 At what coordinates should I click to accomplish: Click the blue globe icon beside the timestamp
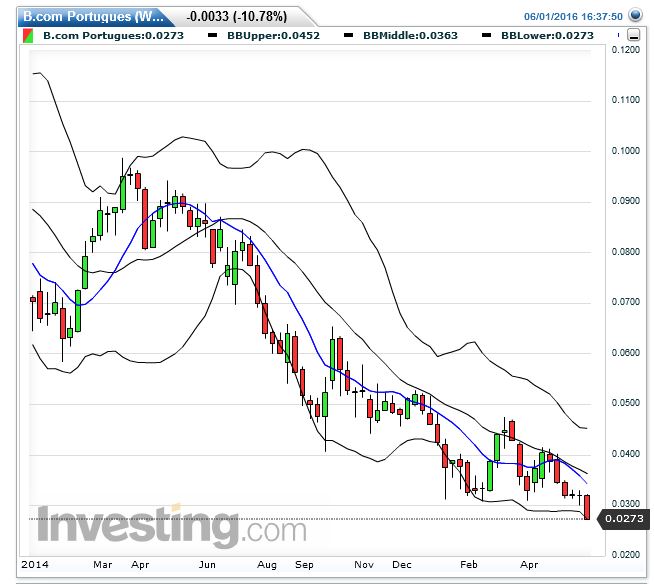[x=635, y=15]
